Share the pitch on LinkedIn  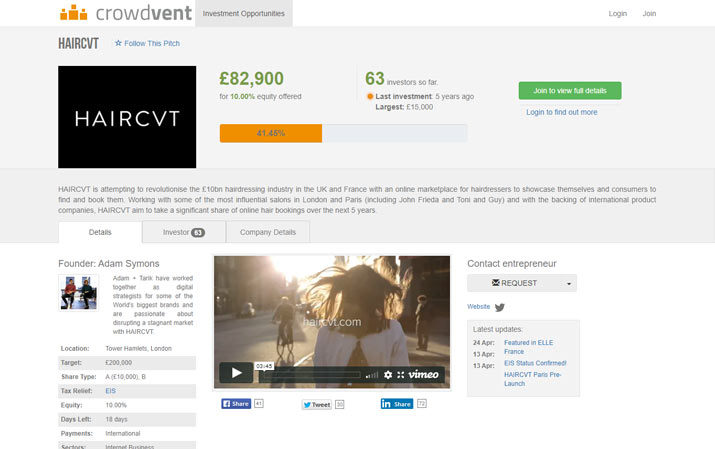click(x=397, y=404)
